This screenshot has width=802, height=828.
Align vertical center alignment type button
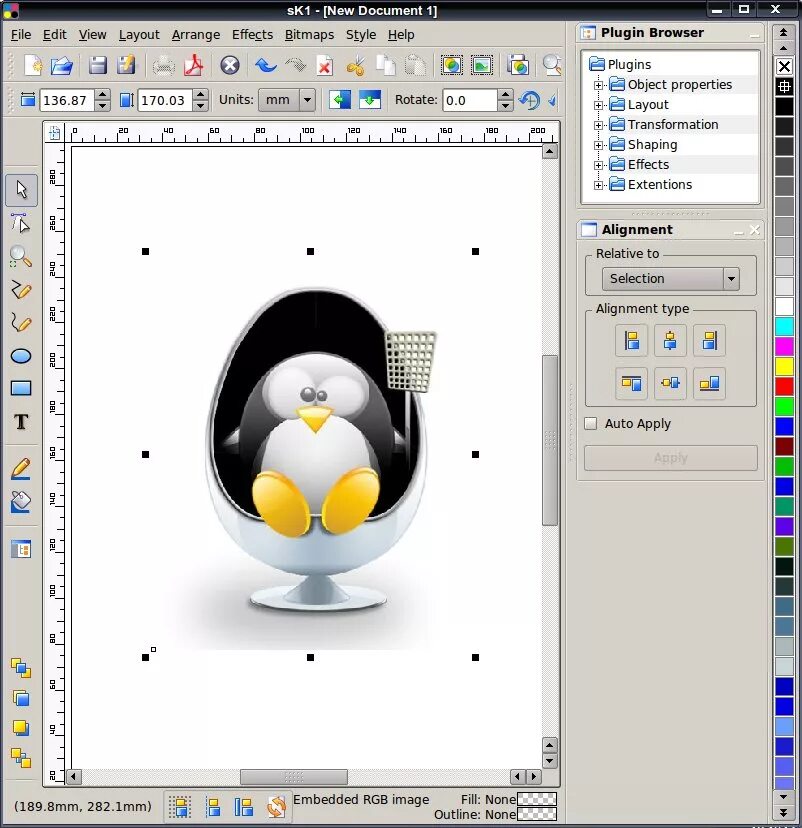click(x=670, y=383)
